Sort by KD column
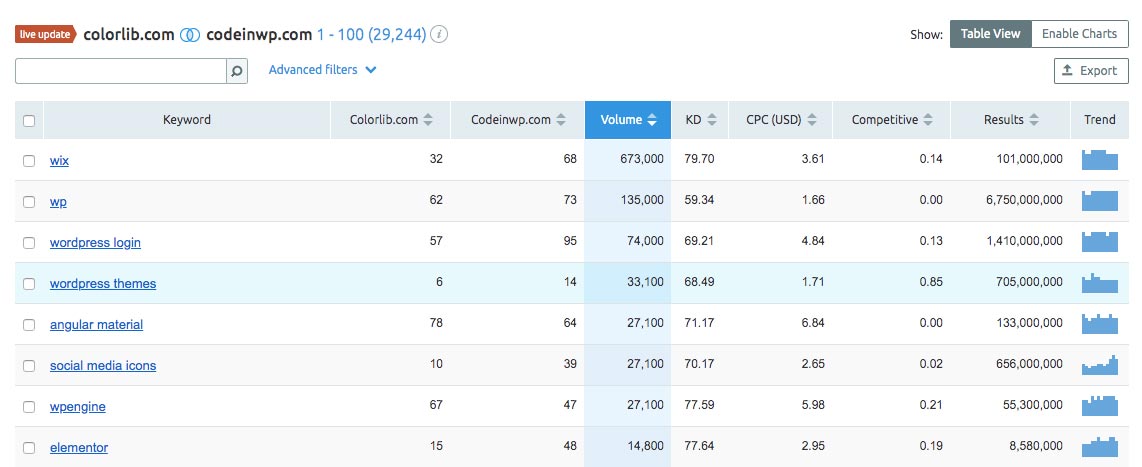 click(x=700, y=119)
